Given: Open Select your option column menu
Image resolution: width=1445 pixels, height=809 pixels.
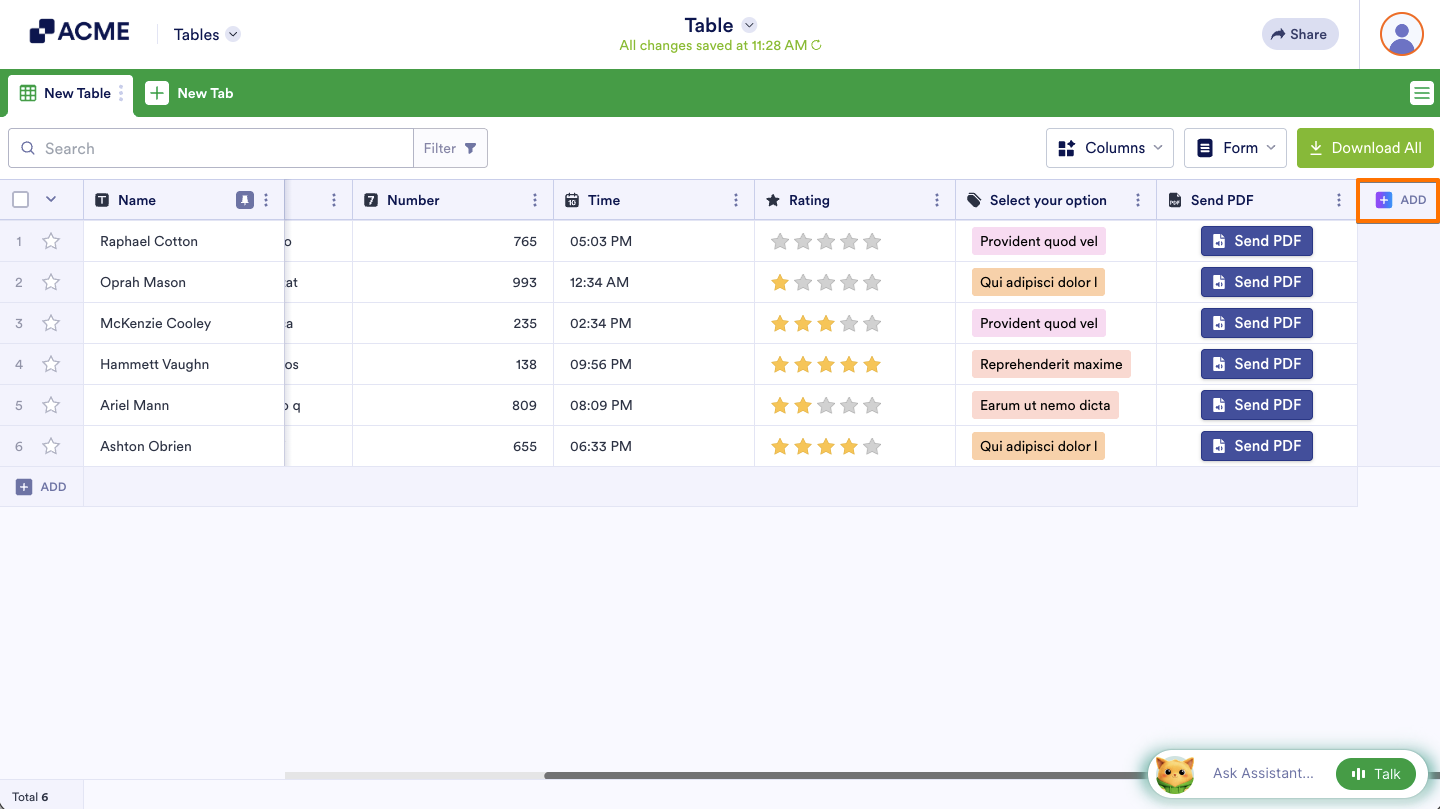Looking at the screenshot, I should 1138,200.
